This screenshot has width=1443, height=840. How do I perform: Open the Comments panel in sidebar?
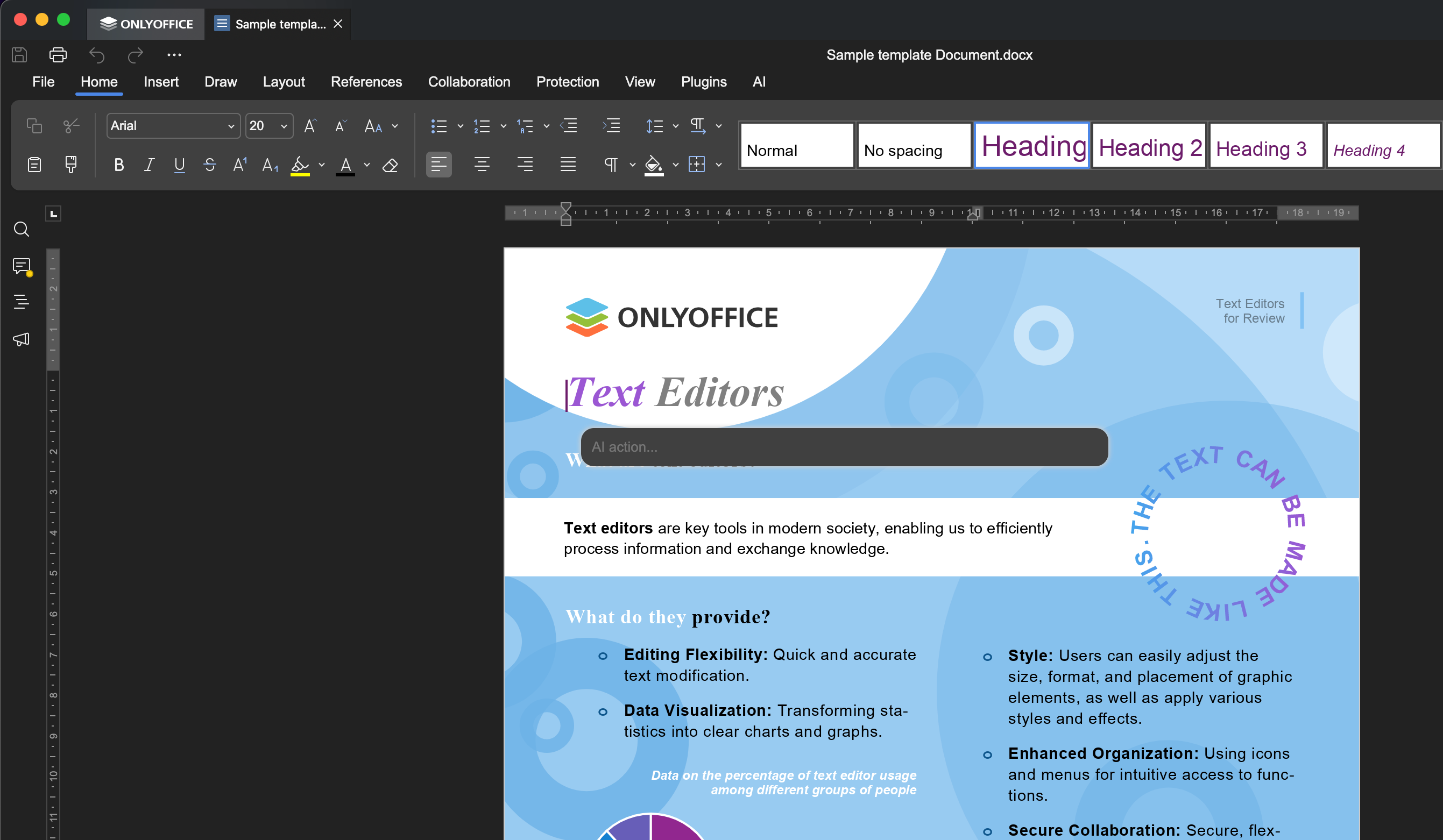coord(22,266)
